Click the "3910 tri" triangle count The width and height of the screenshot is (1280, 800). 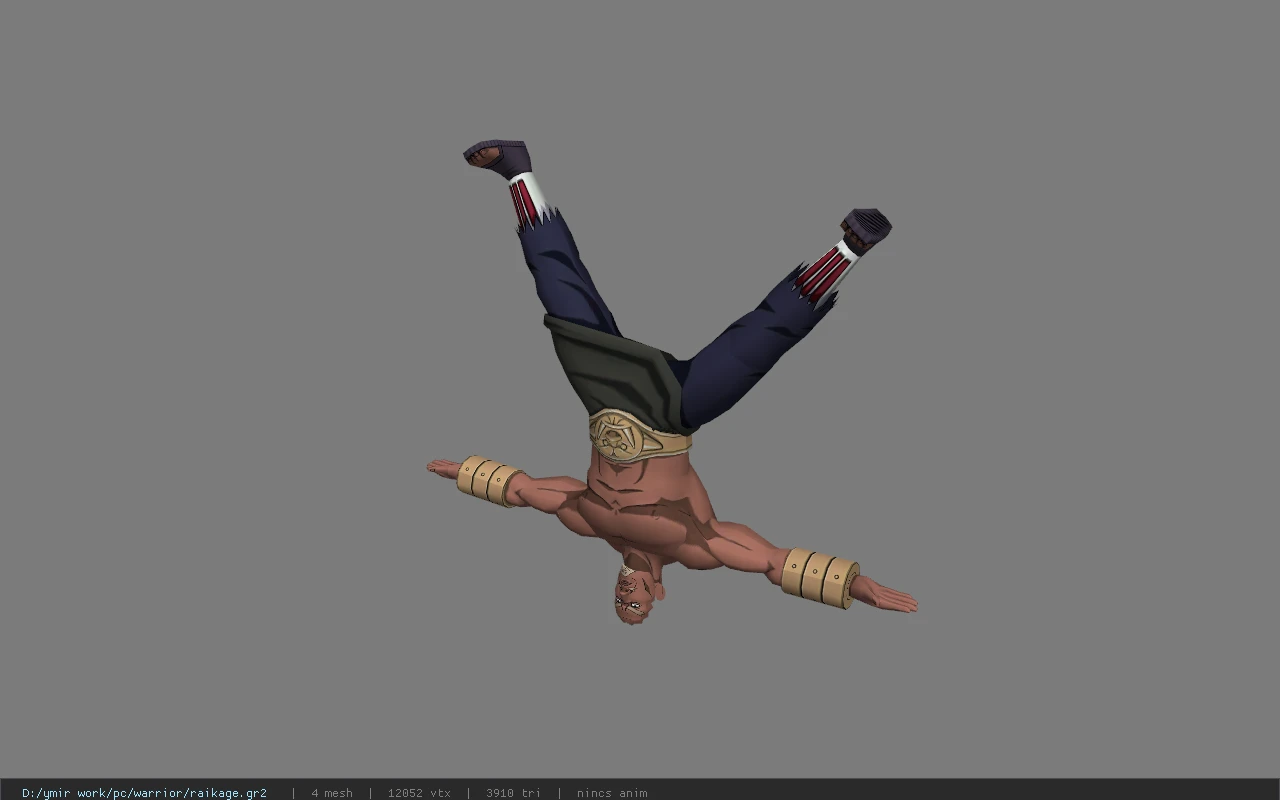pos(513,793)
